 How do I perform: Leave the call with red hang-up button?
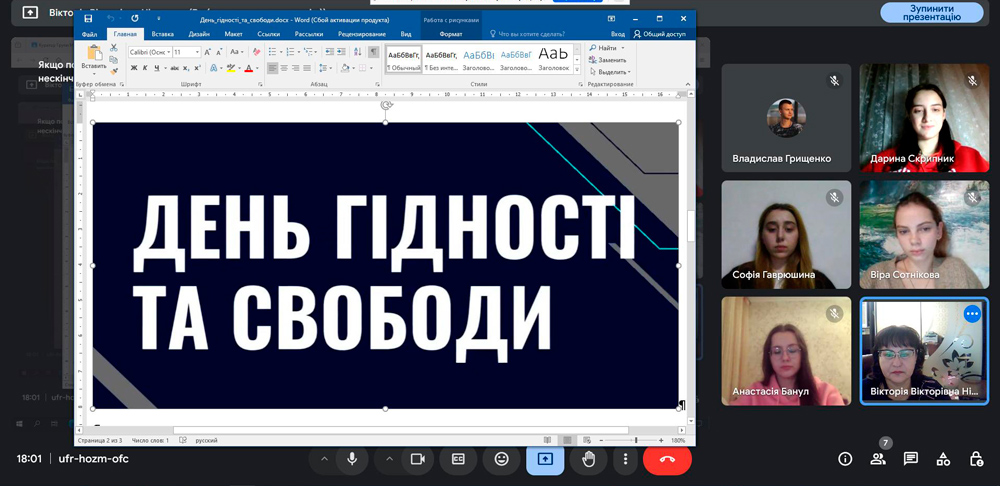pyautogui.click(x=667, y=459)
